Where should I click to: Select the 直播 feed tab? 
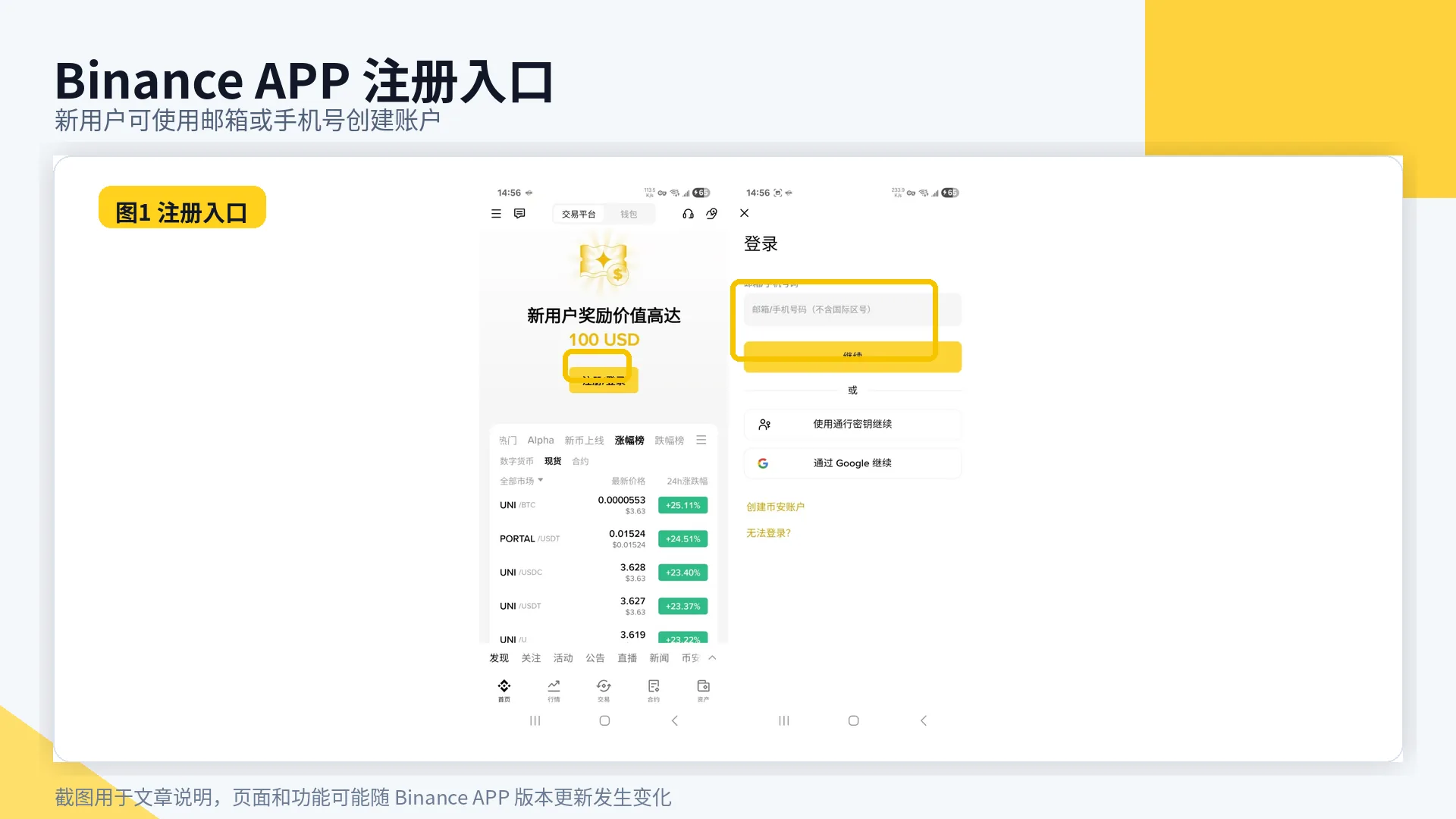(x=627, y=658)
